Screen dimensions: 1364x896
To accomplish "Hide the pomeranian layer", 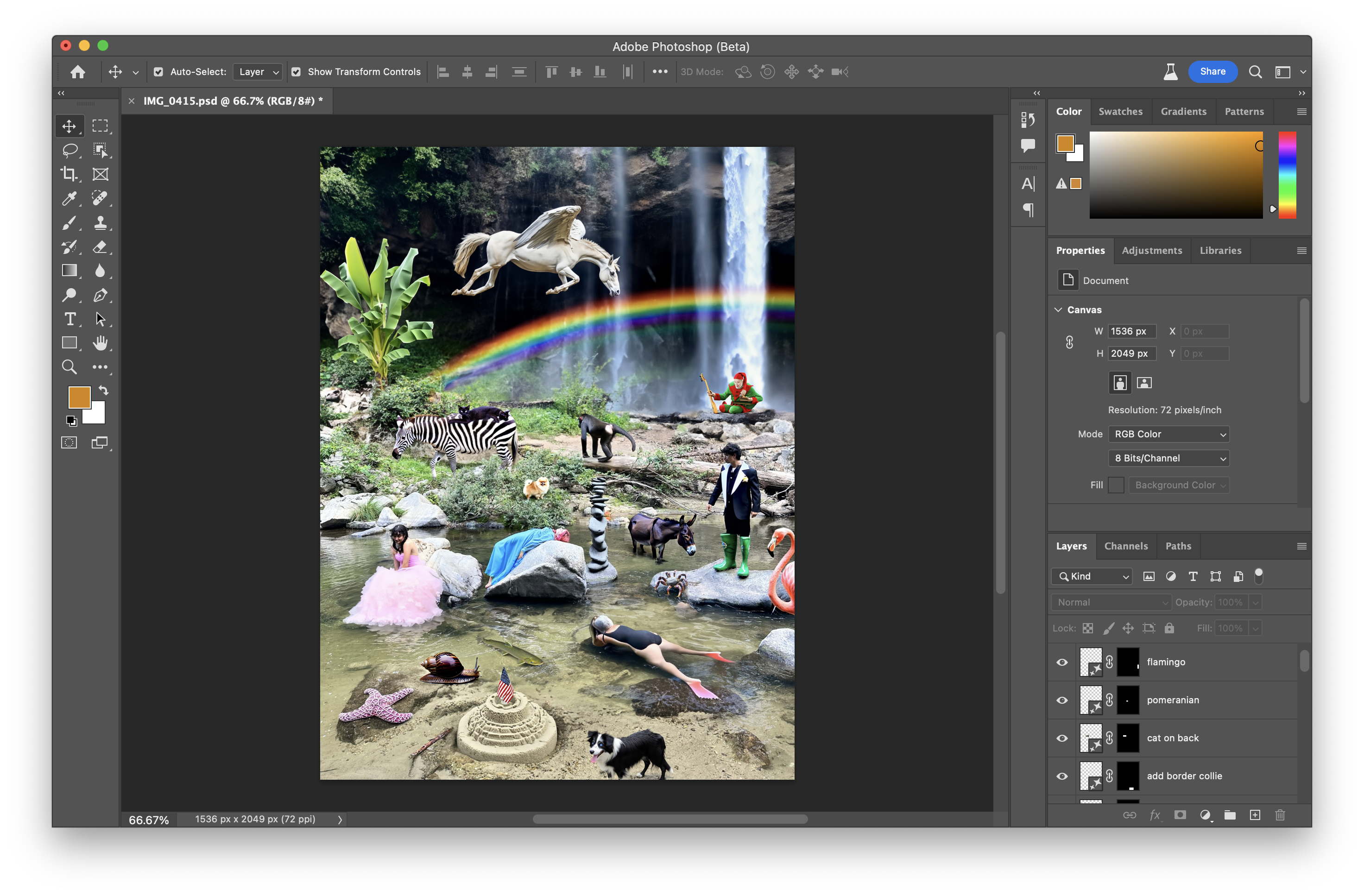I will point(1062,700).
